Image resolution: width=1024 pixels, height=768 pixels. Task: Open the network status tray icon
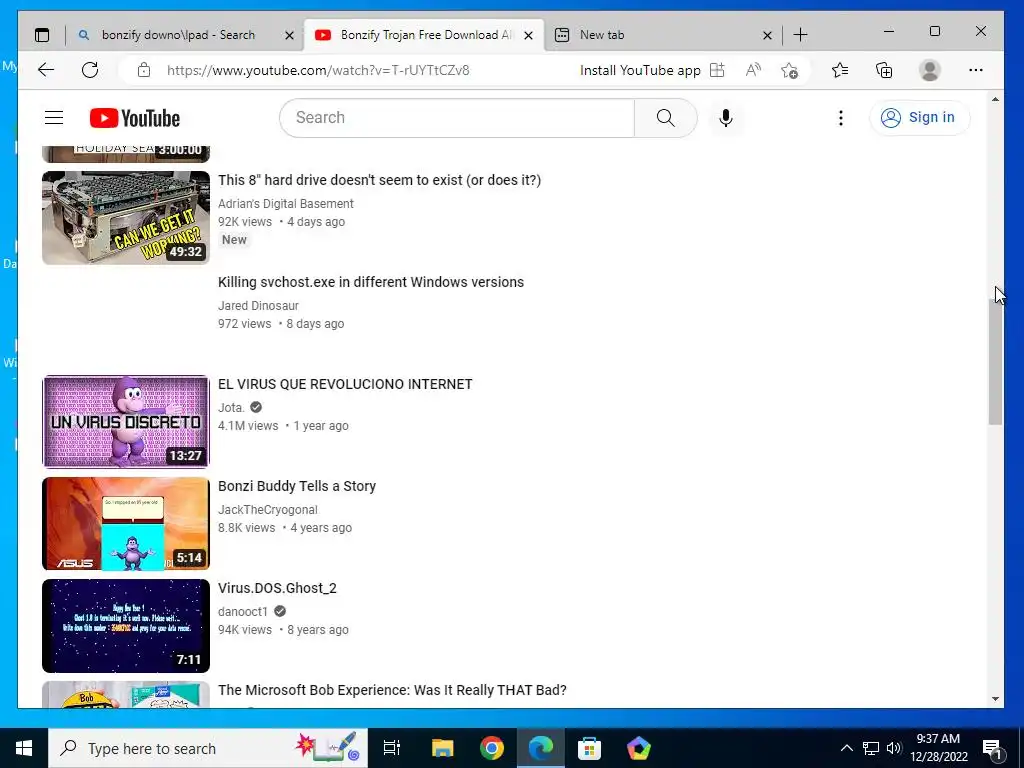[x=871, y=748]
